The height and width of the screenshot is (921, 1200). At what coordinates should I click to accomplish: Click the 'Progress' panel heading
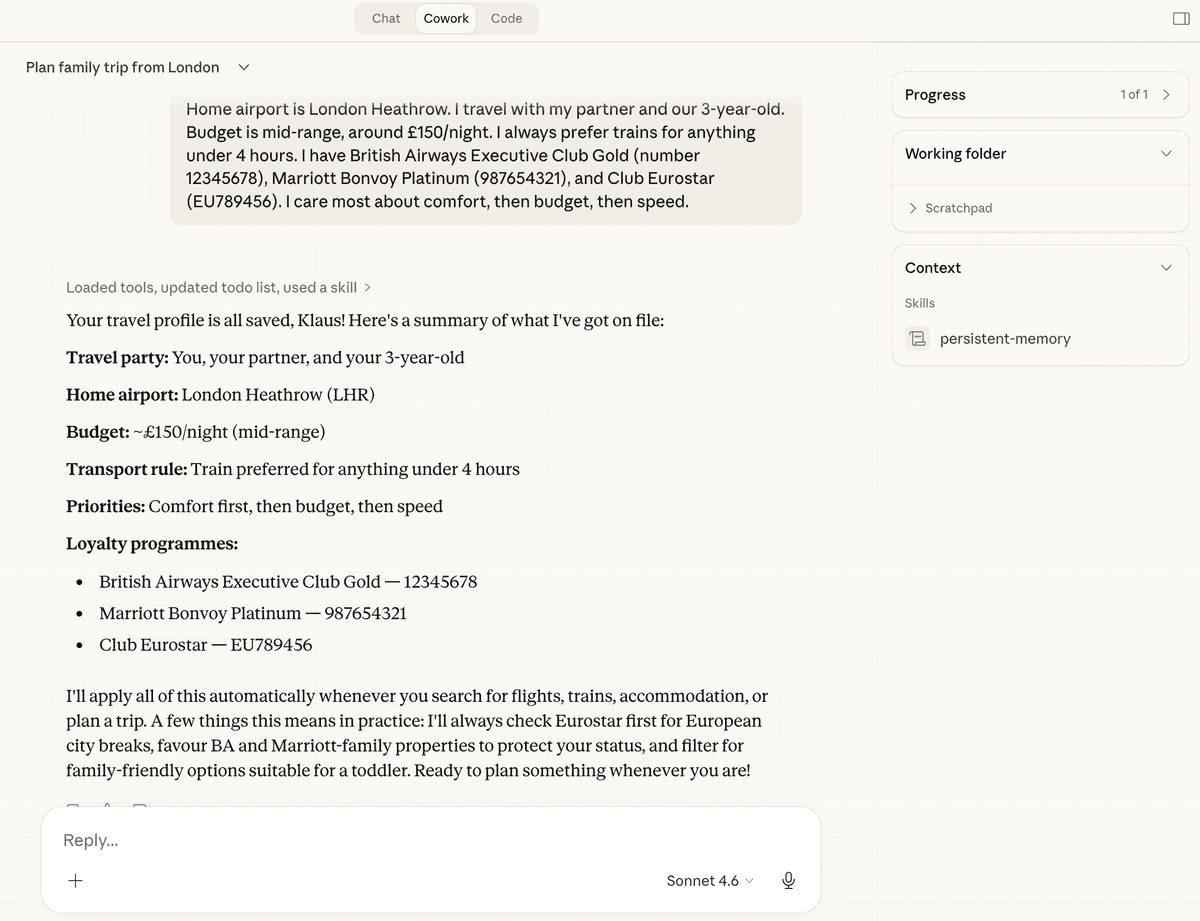coord(935,94)
